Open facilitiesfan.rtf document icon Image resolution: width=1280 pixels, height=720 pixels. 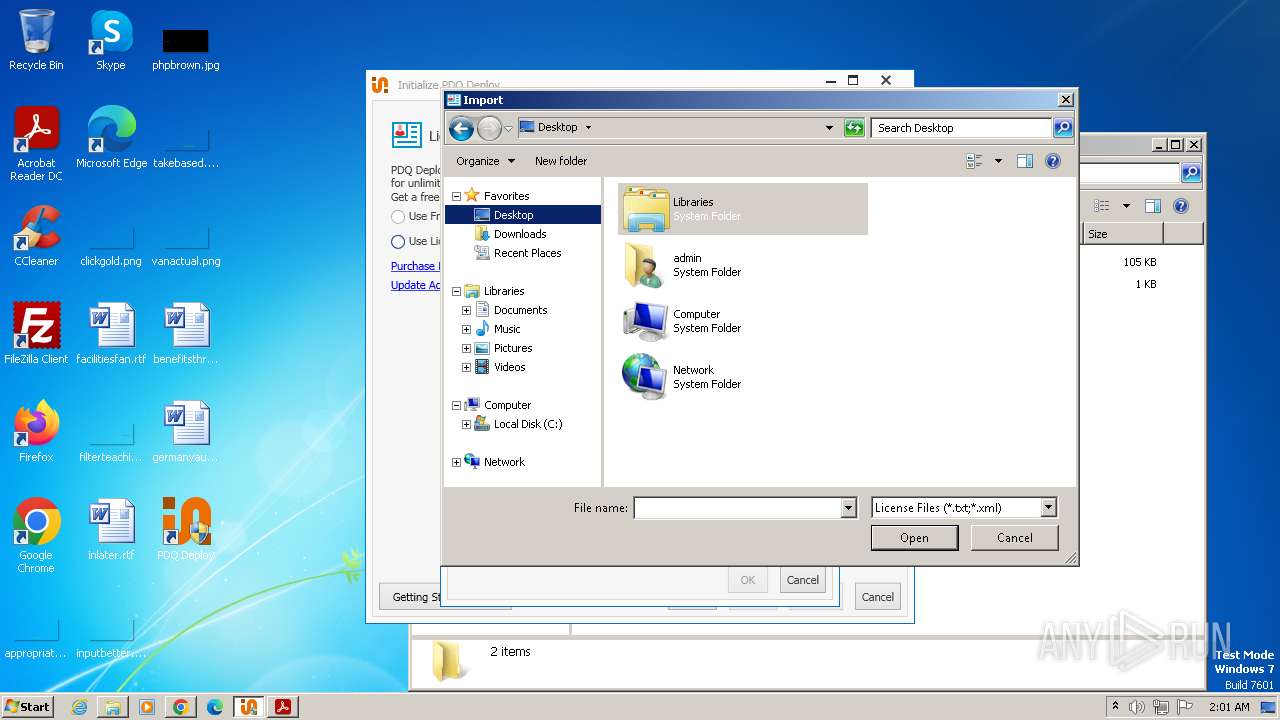coord(111,334)
